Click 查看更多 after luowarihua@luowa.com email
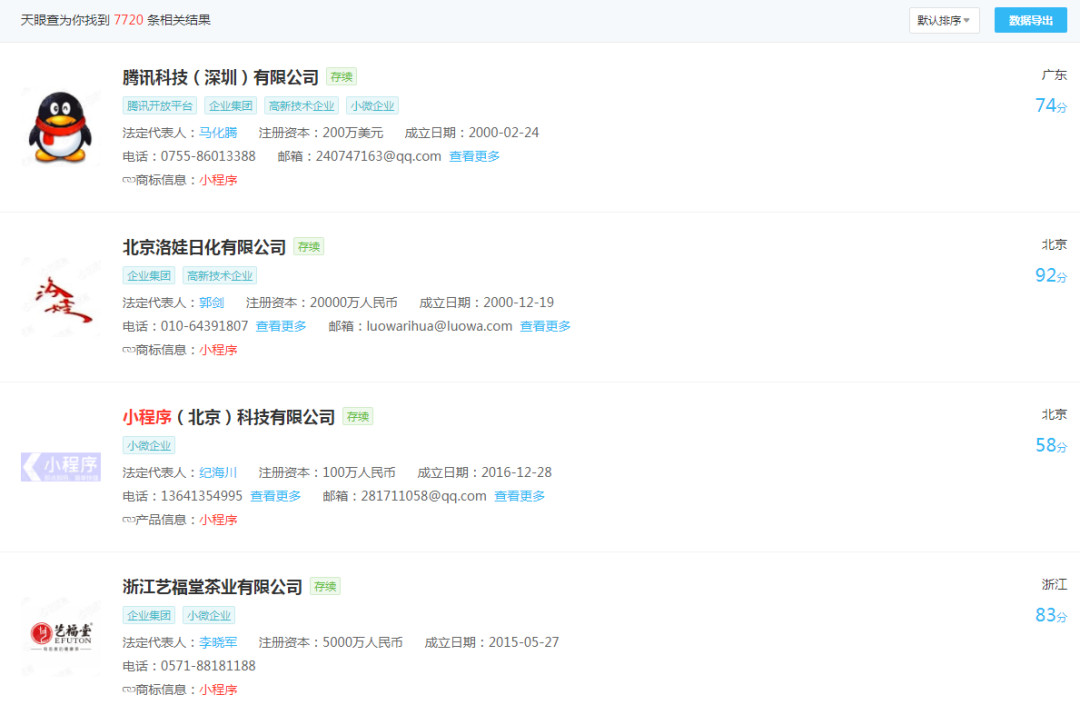The image size is (1080, 705). (545, 326)
